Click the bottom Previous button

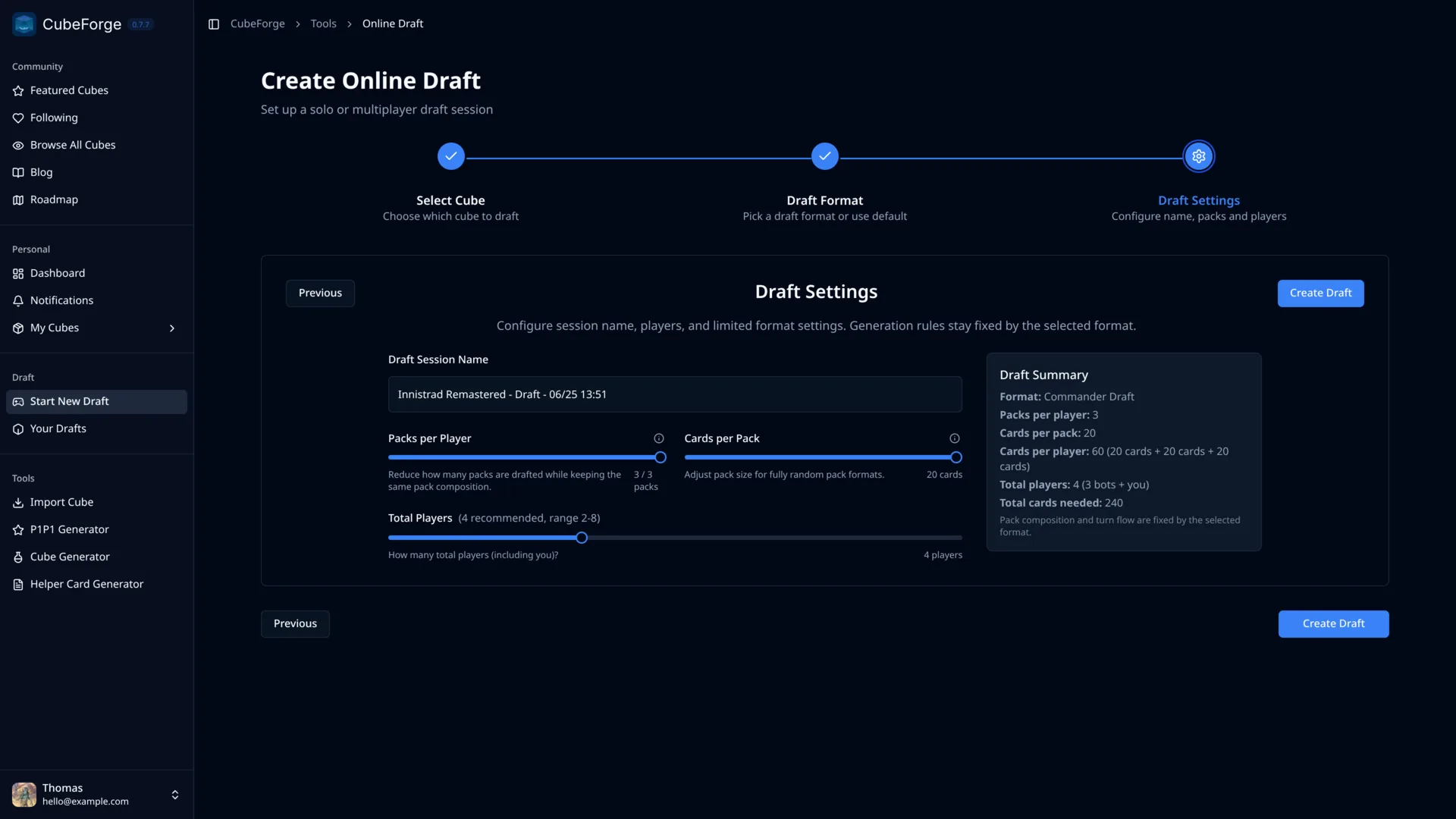(x=295, y=624)
